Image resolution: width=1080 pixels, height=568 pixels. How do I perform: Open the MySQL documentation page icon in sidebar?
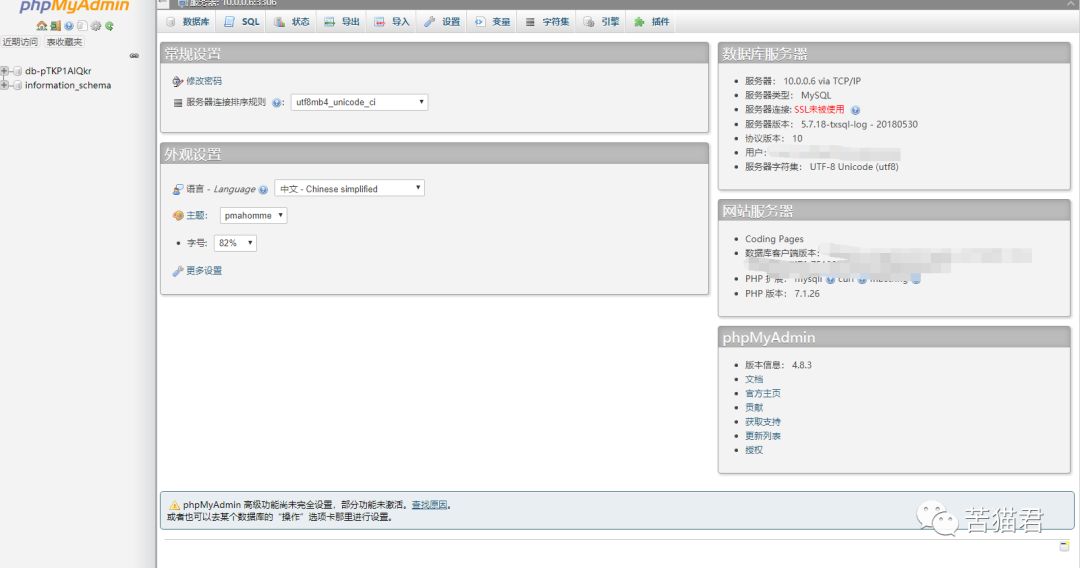(x=82, y=26)
